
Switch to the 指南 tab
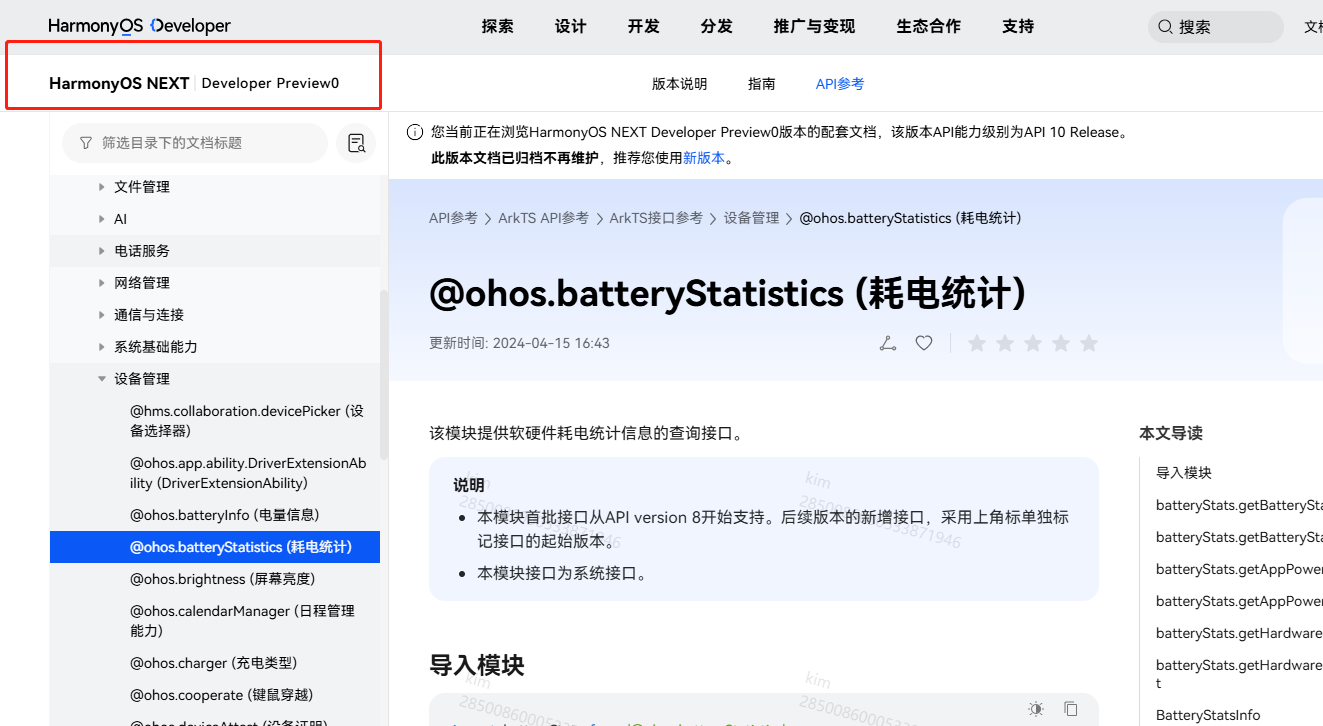coord(761,84)
